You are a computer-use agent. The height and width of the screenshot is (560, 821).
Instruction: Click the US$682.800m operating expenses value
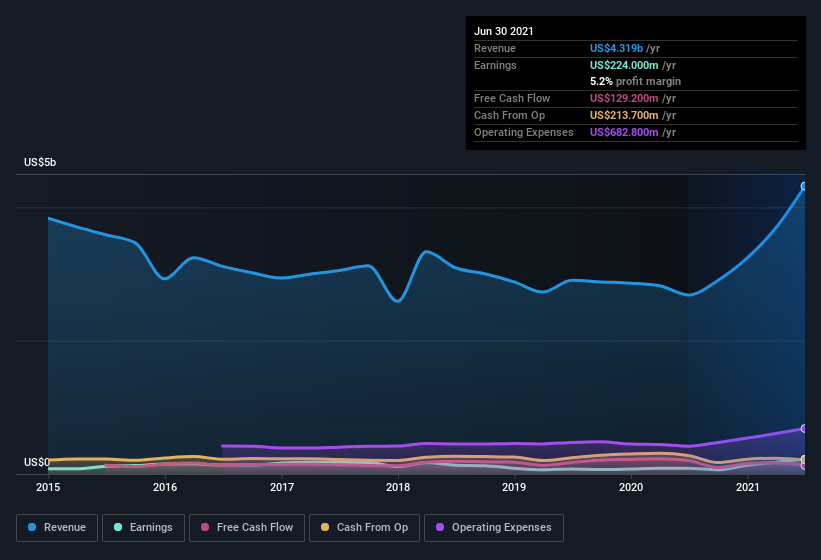[624, 132]
